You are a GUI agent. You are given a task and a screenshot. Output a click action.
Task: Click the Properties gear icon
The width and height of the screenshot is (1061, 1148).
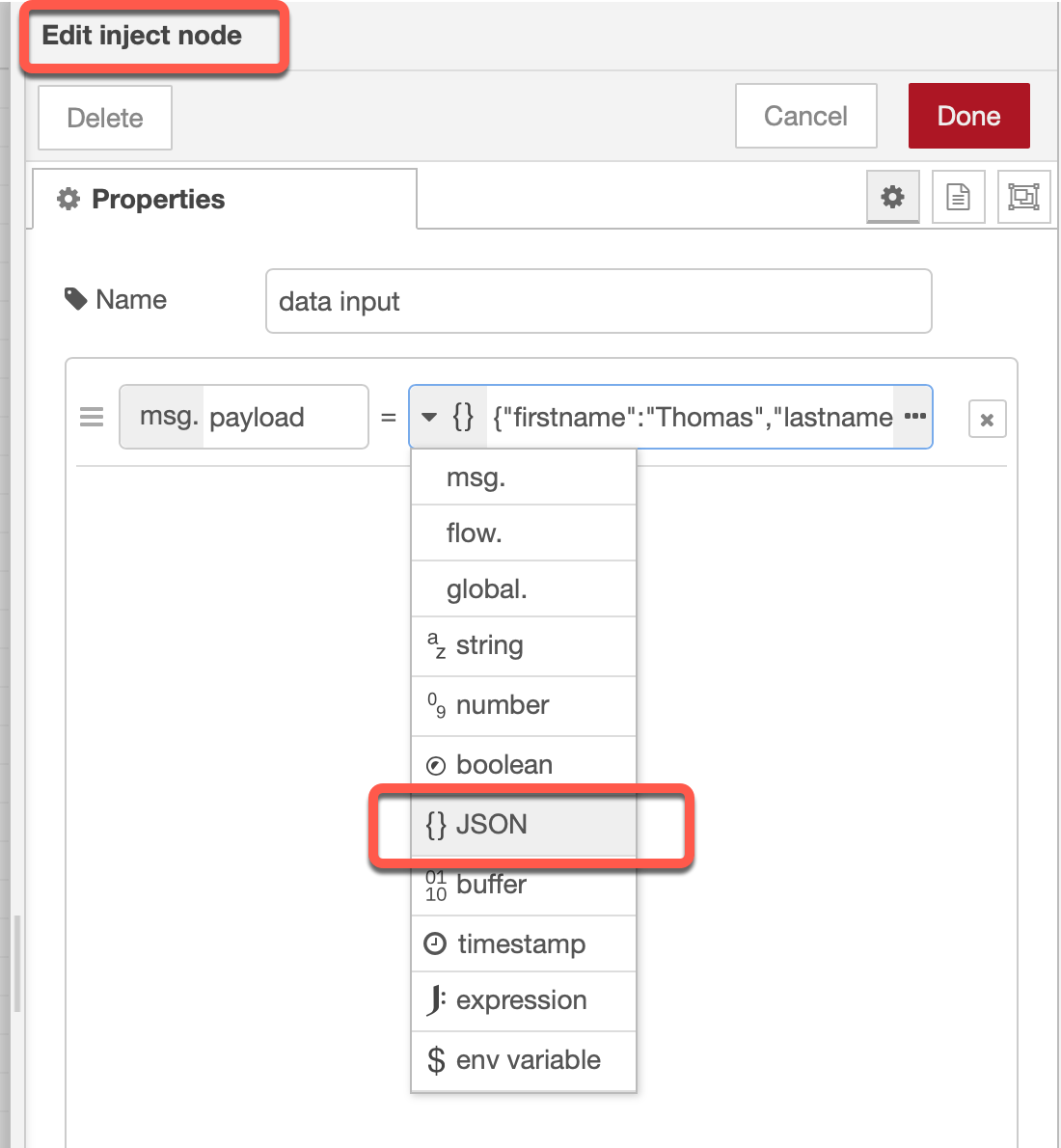[892, 197]
